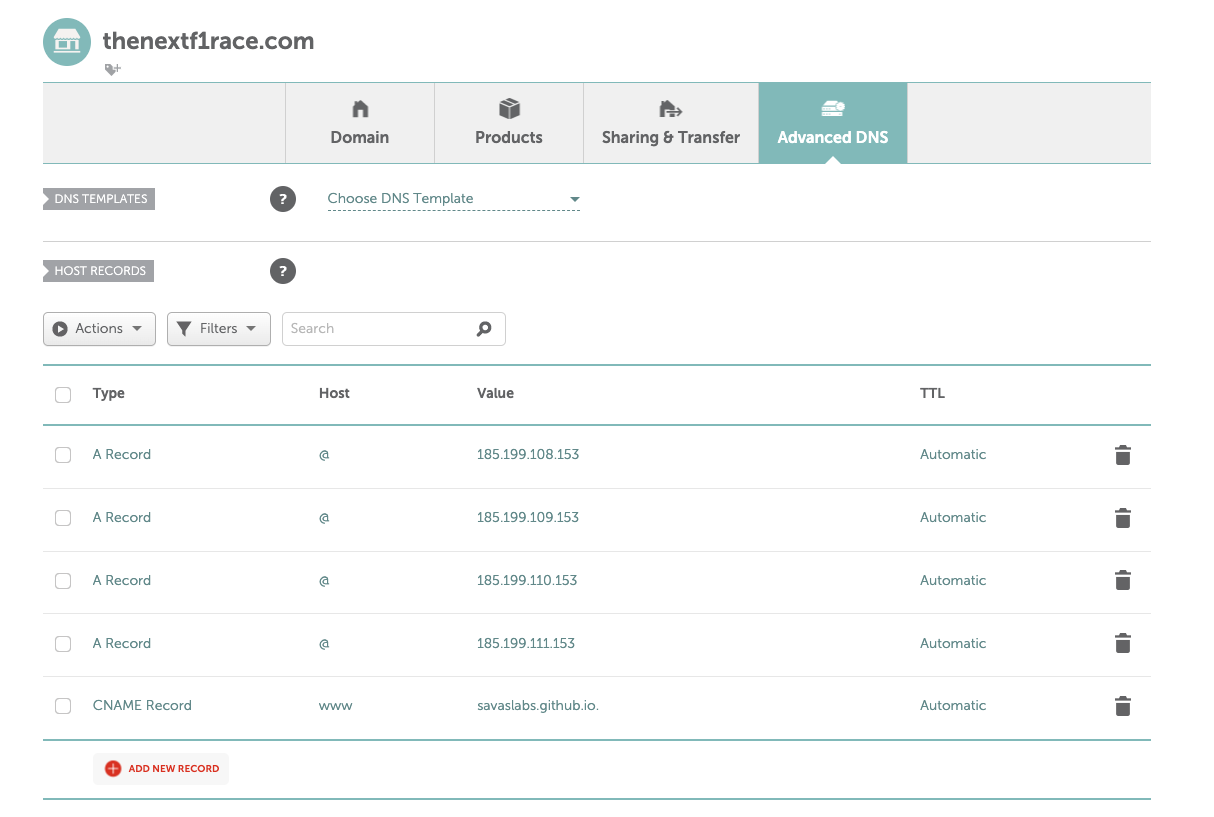The height and width of the screenshot is (817, 1214).
Task: Click inside the Search records field
Action: click(380, 328)
